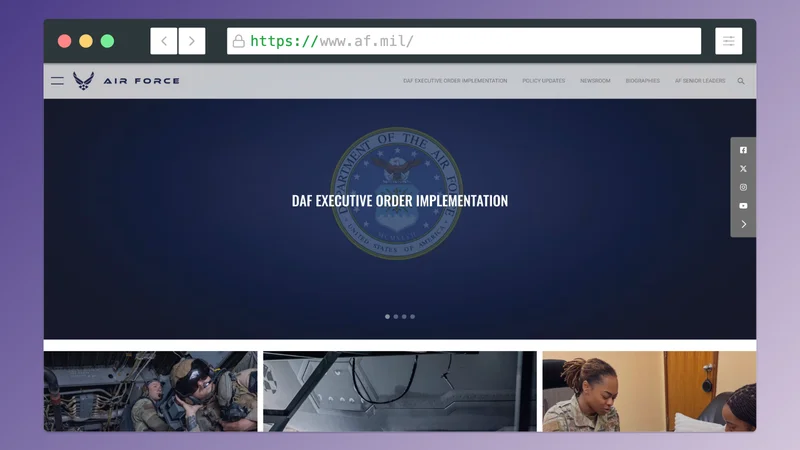Open the browser menu button right of address bar
The image size is (800, 450).
(728, 41)
